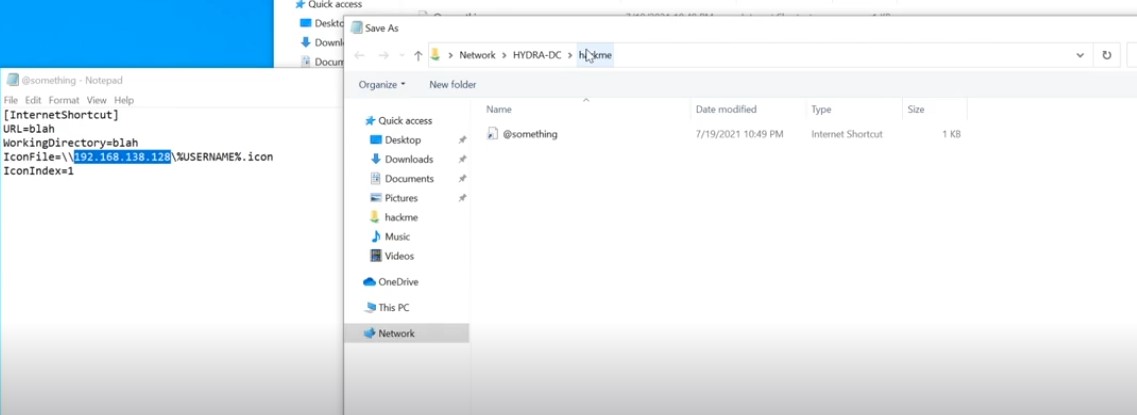Click the 1 KB size cell
1137x415 pixels.
point(951,134)
